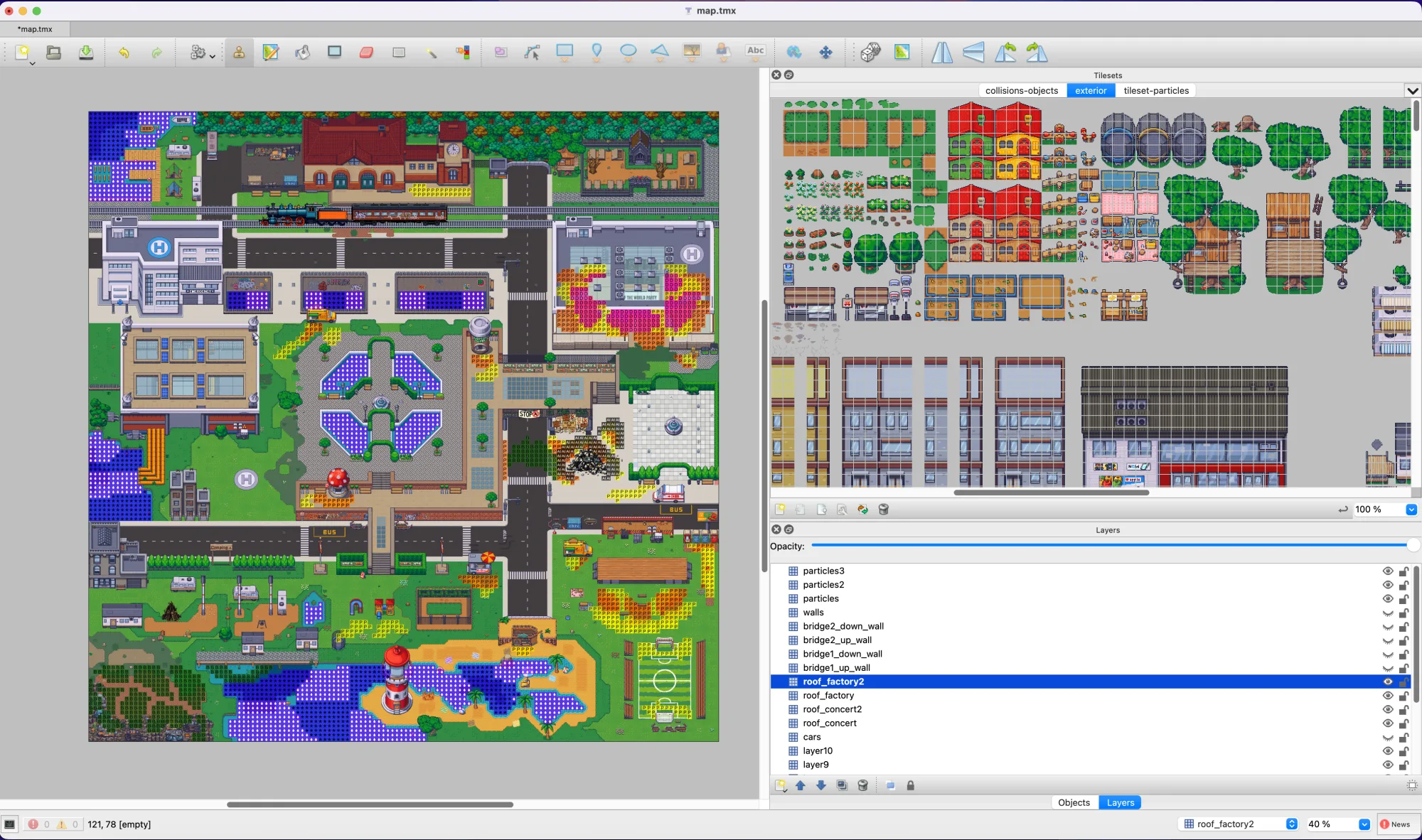The height and width of the screenshot is (840, 1422).
Task: Flip the current brush horizontally
Action: click(x=943, y=52)
